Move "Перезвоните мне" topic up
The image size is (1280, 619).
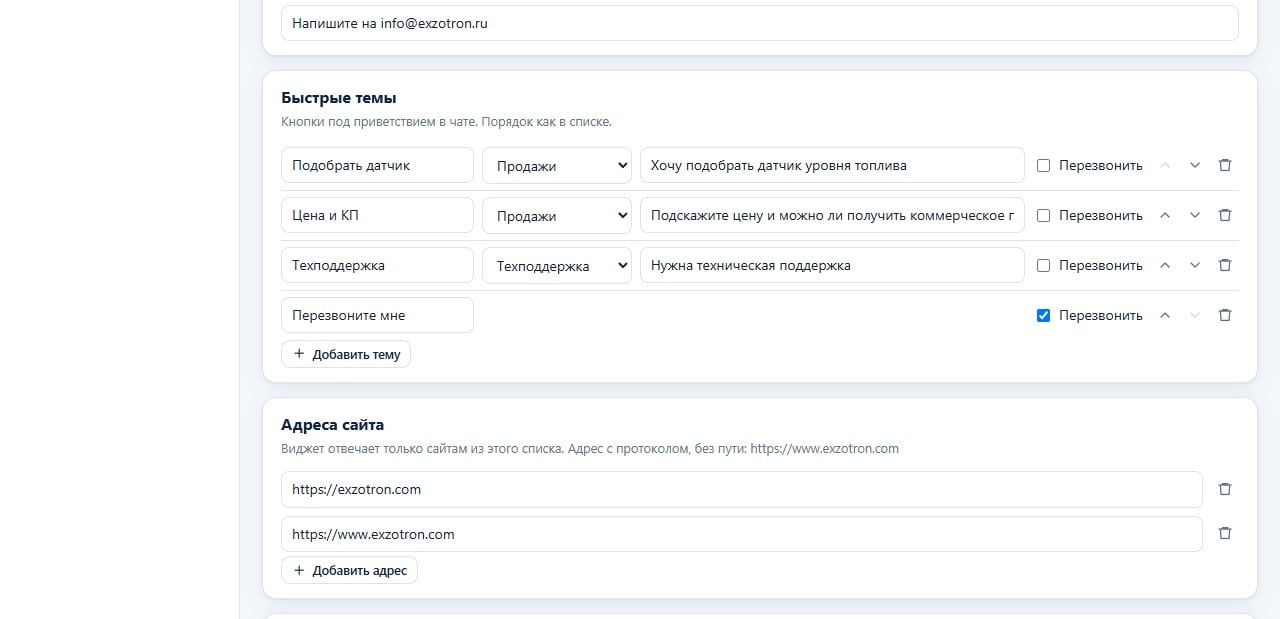pos(1165,315)
